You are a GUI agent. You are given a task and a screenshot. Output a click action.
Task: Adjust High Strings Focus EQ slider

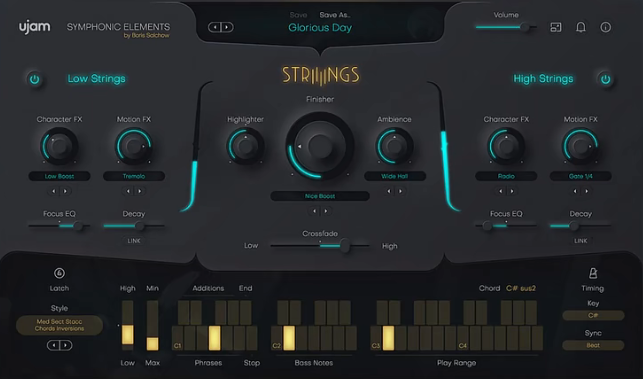click(506, 226)
